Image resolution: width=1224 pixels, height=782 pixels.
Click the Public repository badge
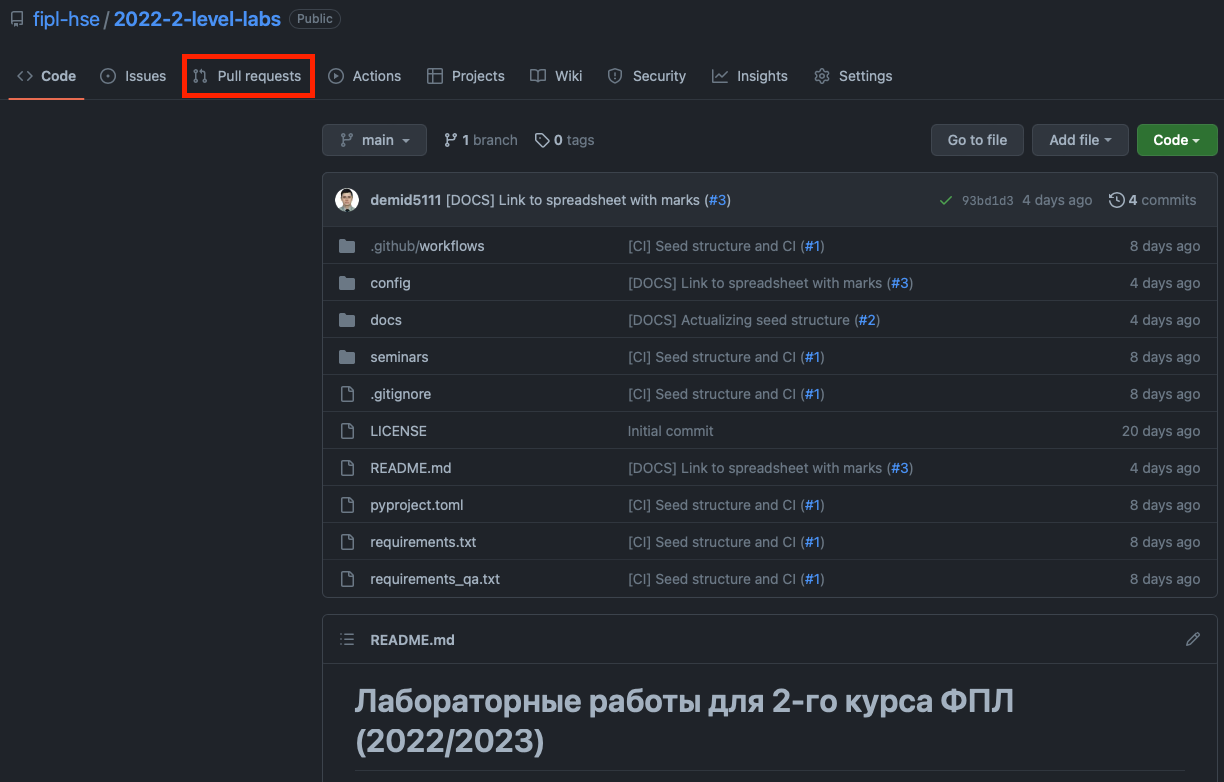pyautogui.click(x=315, y=19)
